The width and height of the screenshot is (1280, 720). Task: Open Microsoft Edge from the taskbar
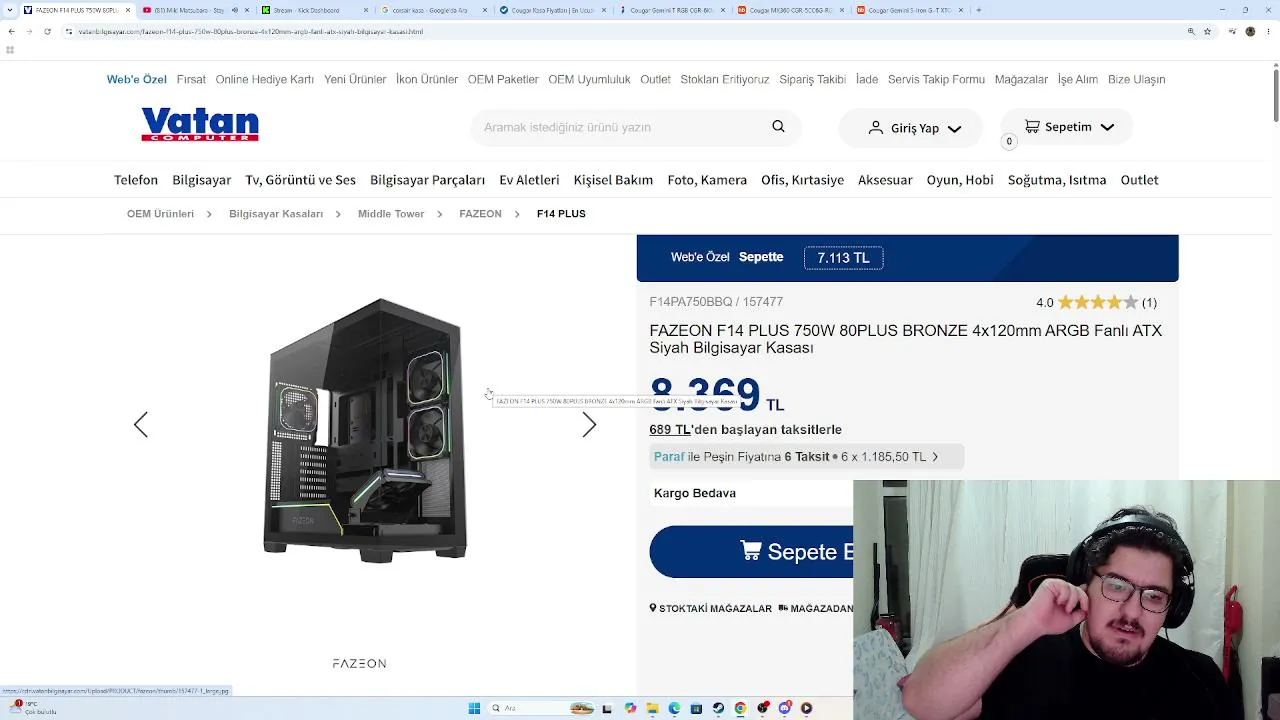(674, 708)
